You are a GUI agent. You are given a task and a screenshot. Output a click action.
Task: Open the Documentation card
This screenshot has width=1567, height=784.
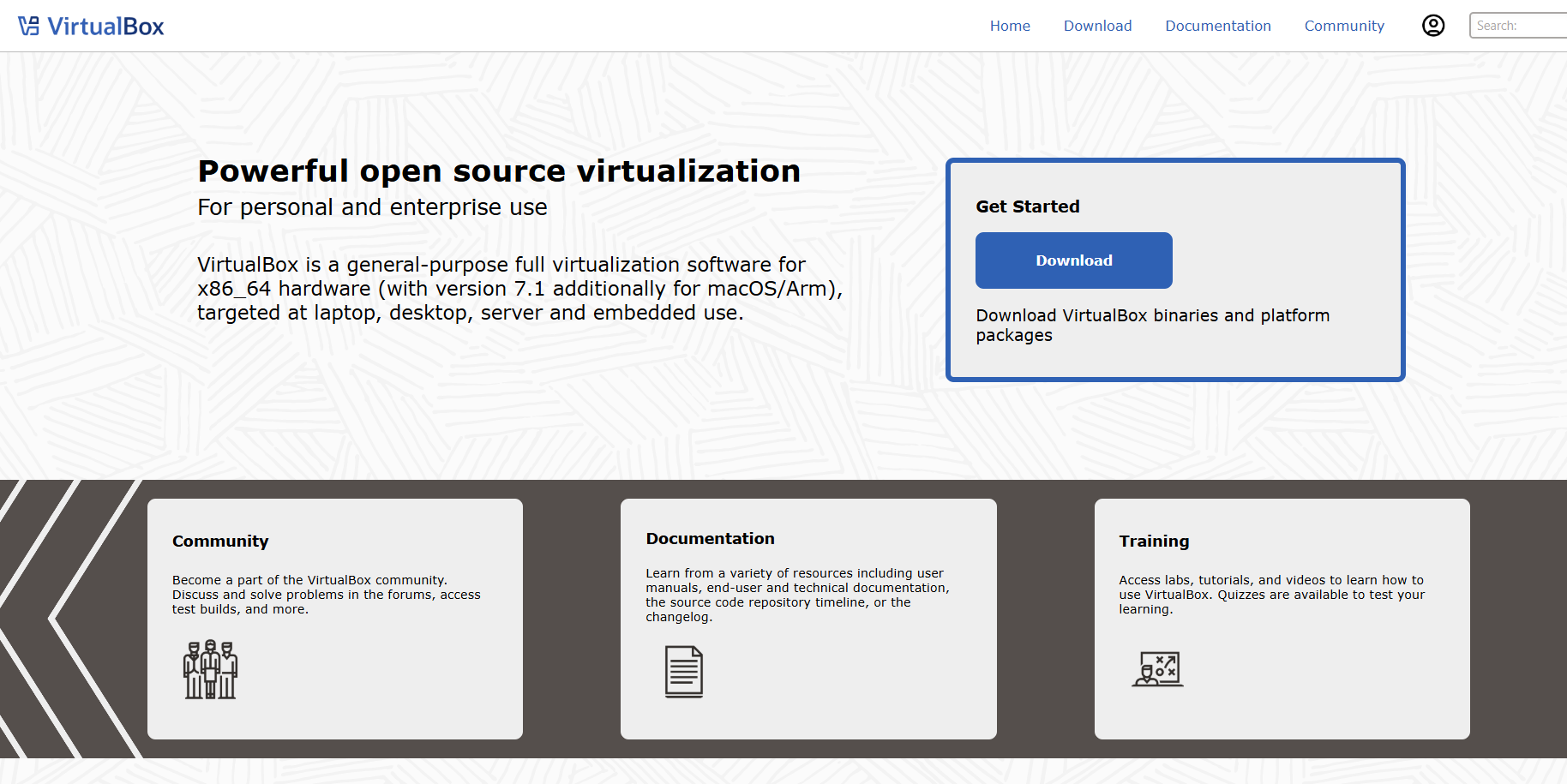[x=808, y=619]
